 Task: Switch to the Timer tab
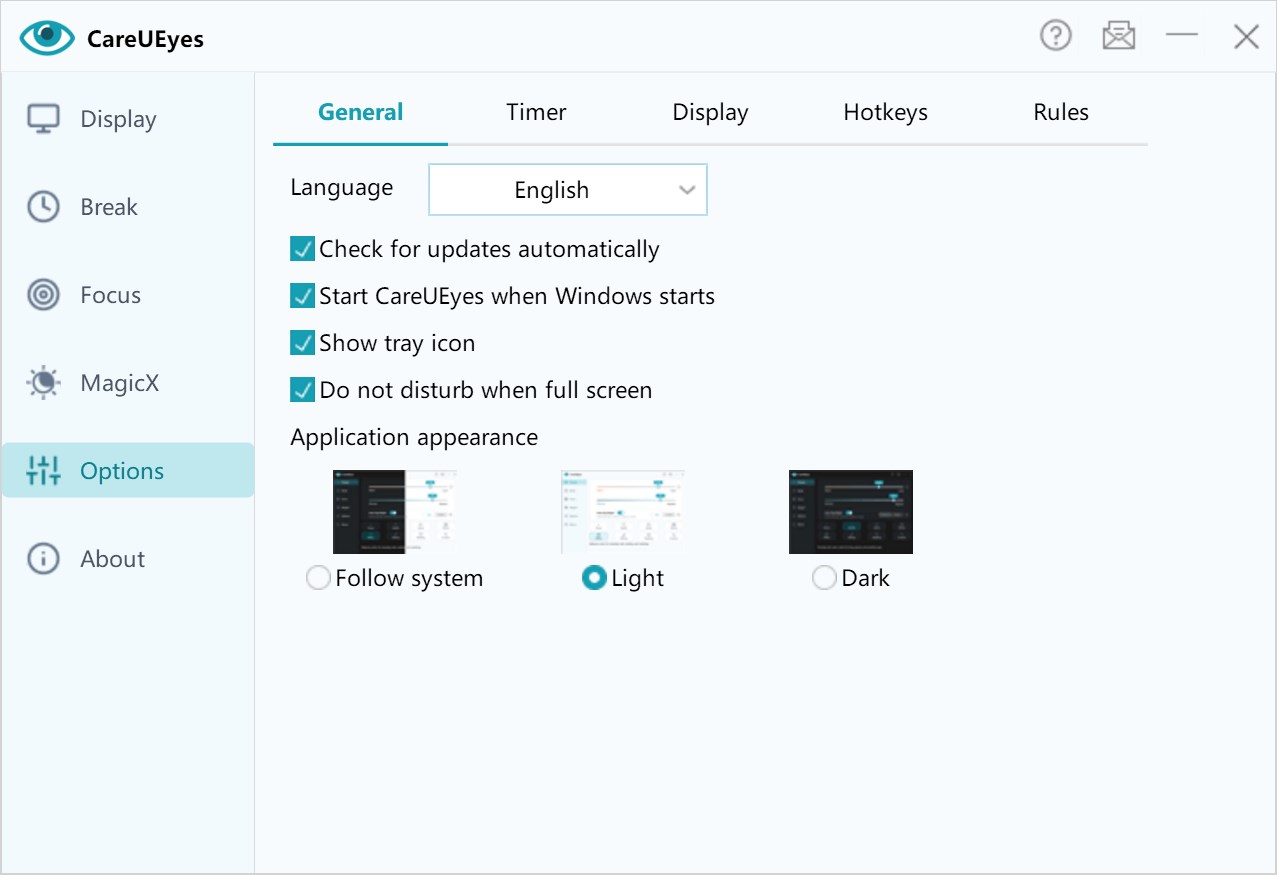(x=536, y=112)
